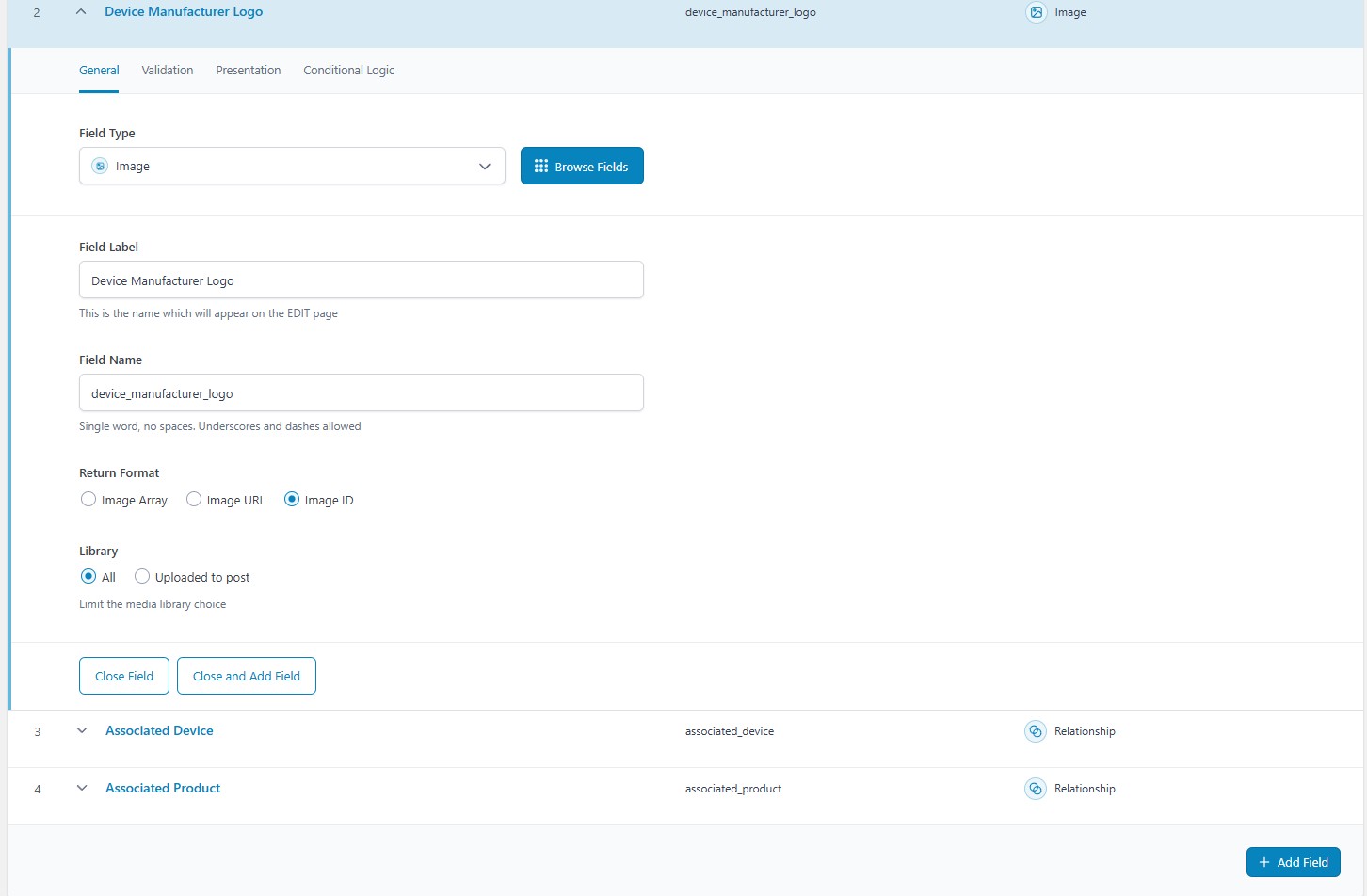Click the row number 4 handle
The width and height of the screenshot is (1367, 896).
point(38,789)
